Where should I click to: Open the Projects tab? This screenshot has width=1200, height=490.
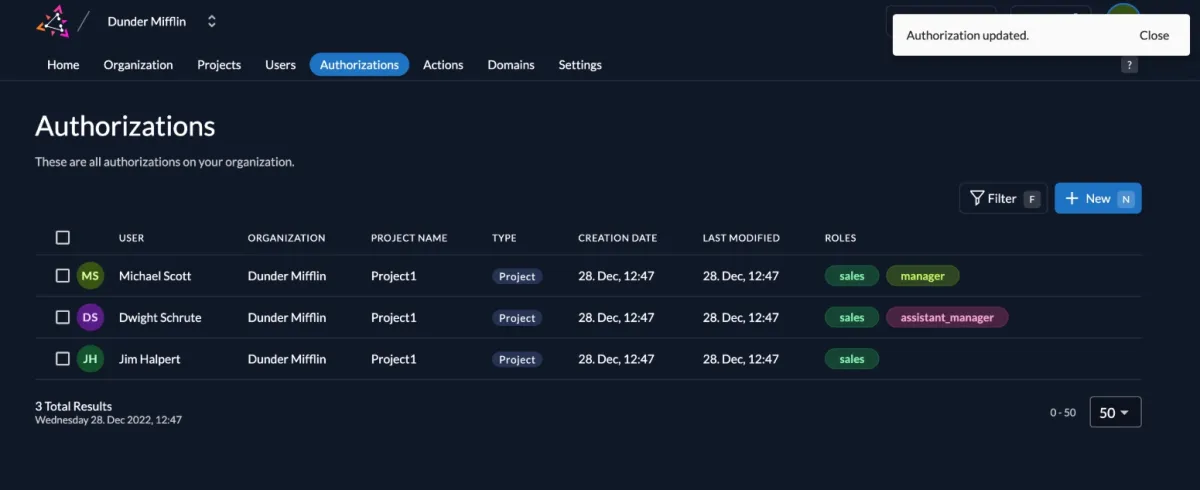click(x=219, y=65)
